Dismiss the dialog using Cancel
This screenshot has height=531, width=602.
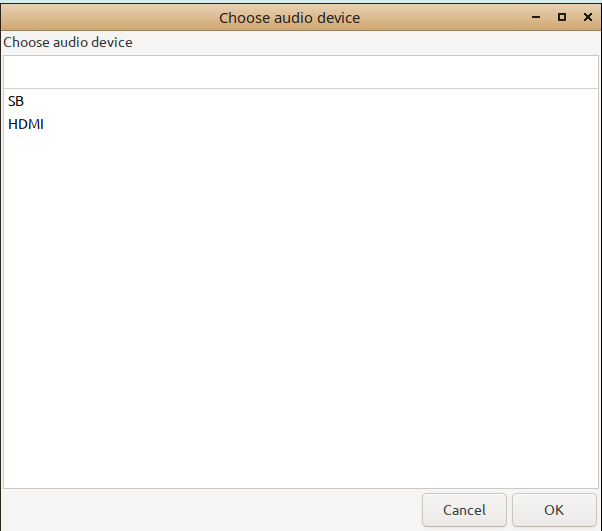click(464, 510)
